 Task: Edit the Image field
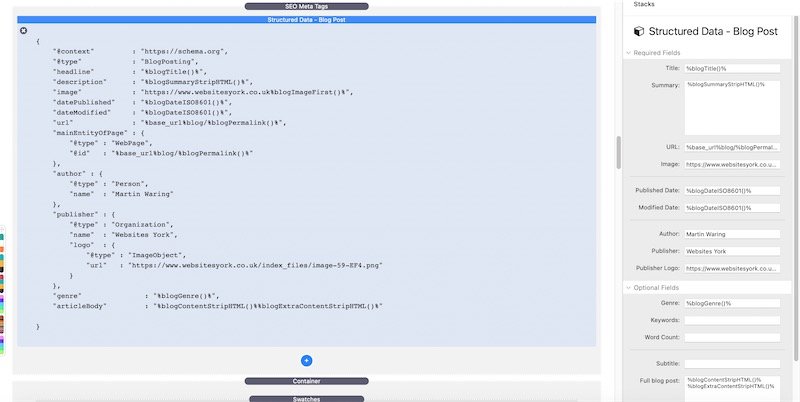pyautogui.click(x=732, y=165)
